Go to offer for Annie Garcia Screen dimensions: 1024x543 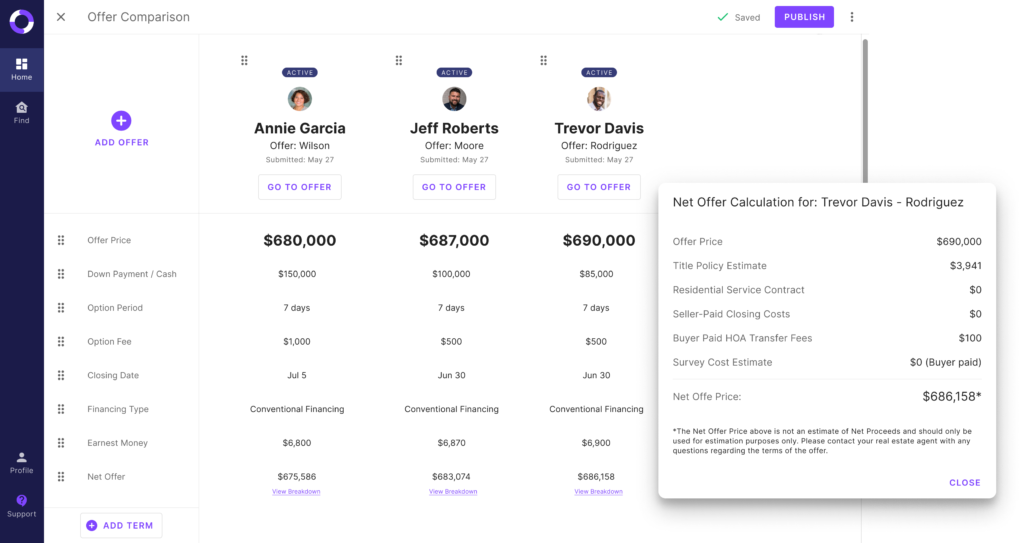tap(300, 187)
